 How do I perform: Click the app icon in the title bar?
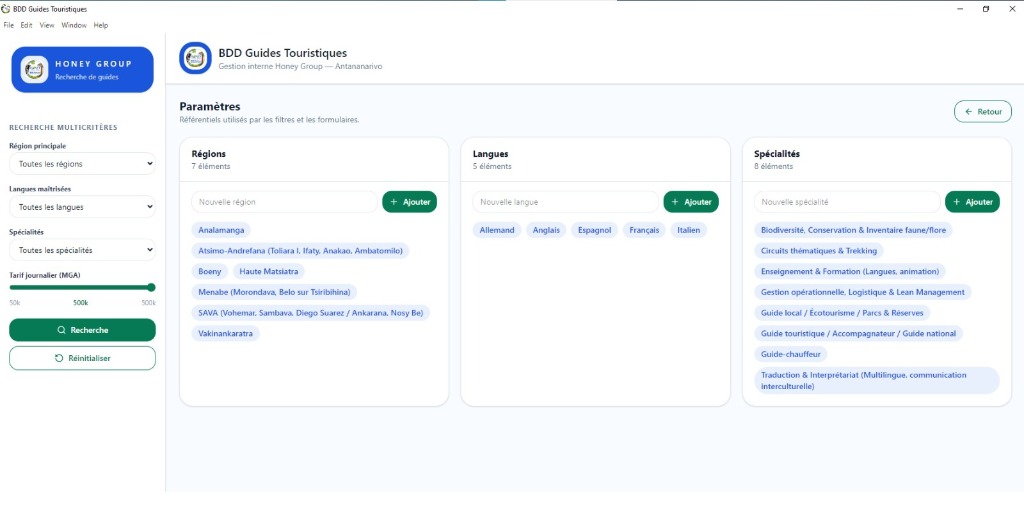click(6, 9)
